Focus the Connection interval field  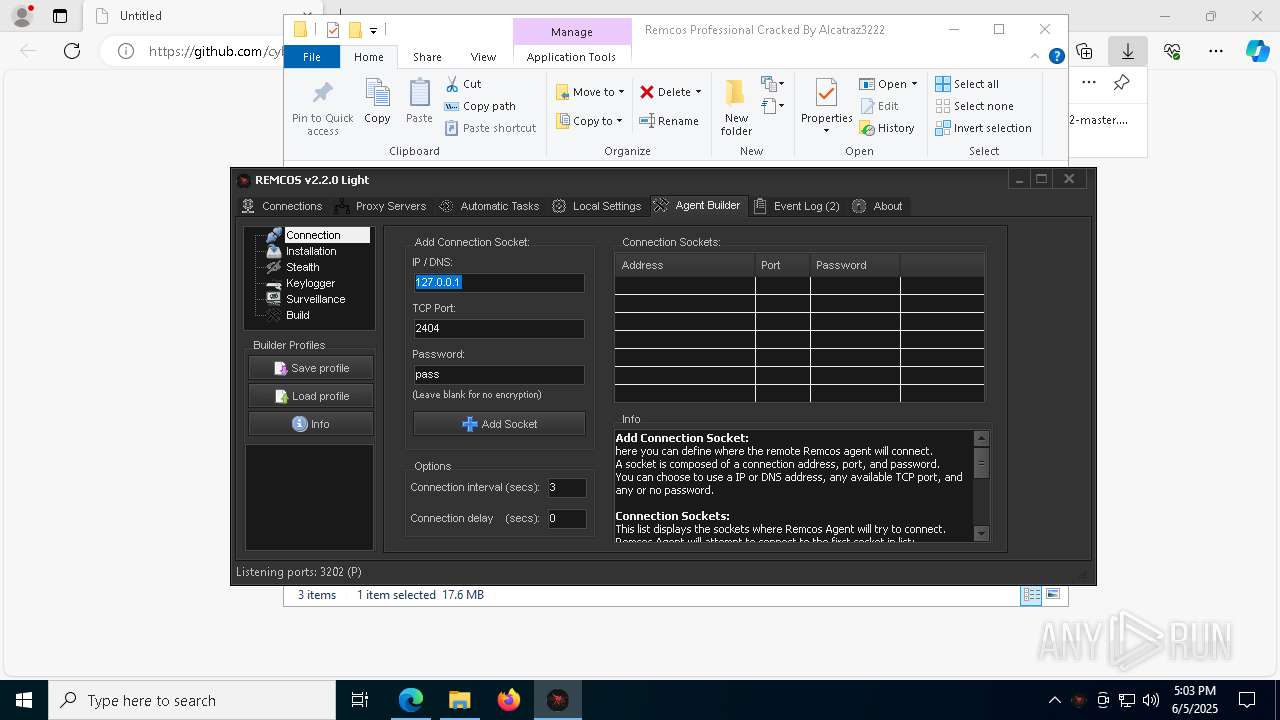click(566, 488)
